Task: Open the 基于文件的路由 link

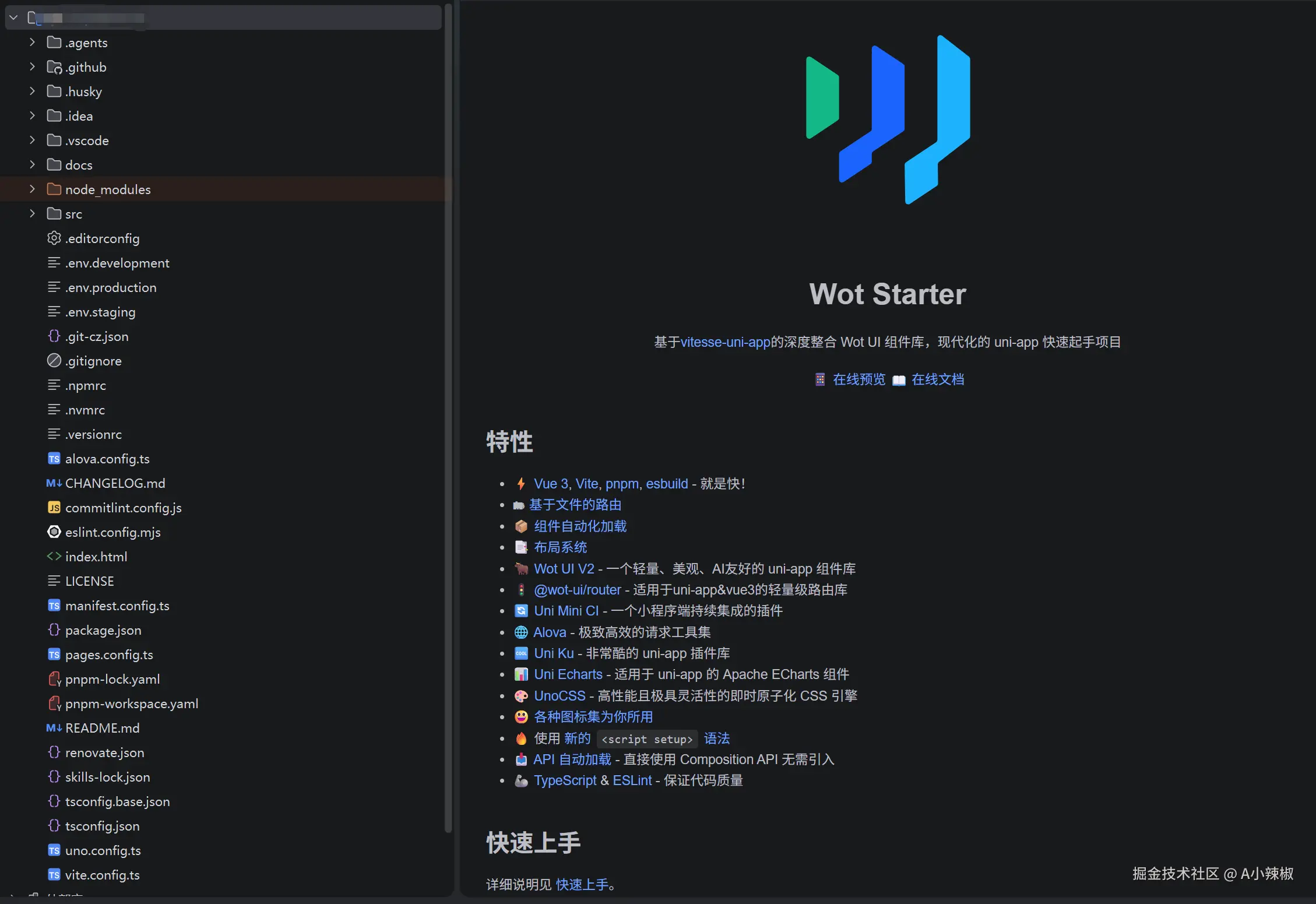Action: tap(575, 505)
